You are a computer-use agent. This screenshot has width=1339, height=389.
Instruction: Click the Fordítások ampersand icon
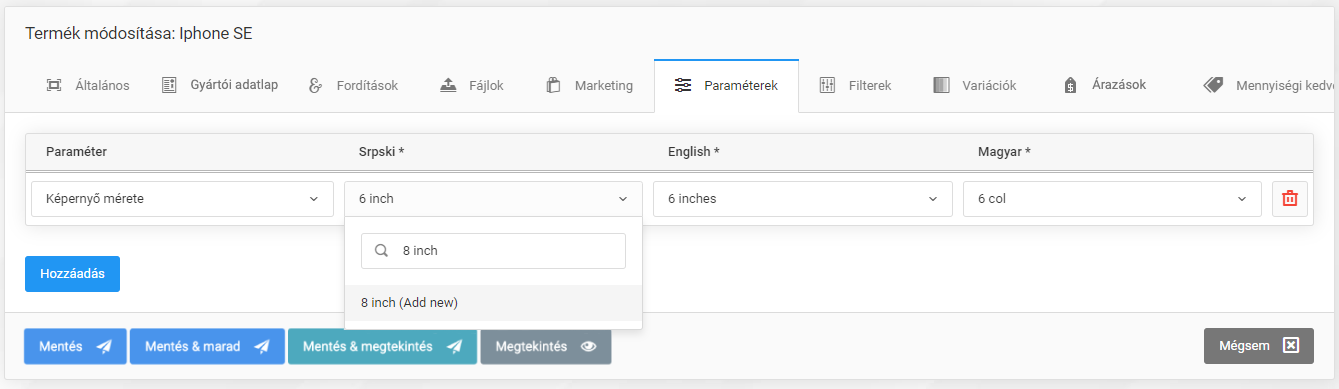(x=316, y=85)
